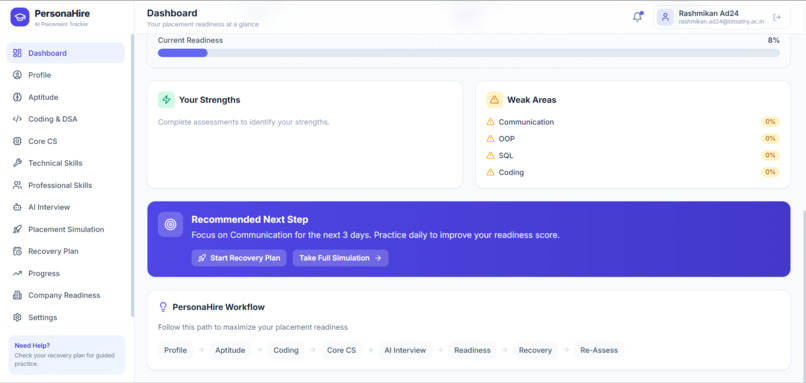The height and width of the screenshot is (383, 806).
Task: Click Take Full Simulation button
Action: pos(340,258)
